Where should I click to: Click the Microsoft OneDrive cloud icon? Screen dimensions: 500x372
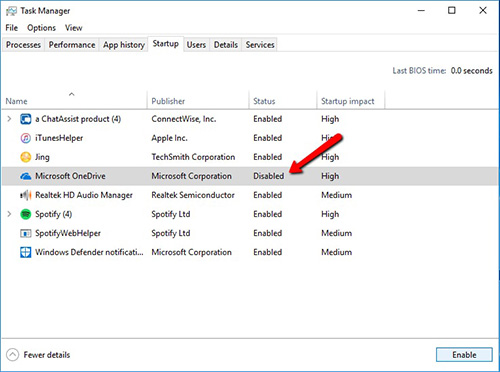tap(26, 176)
